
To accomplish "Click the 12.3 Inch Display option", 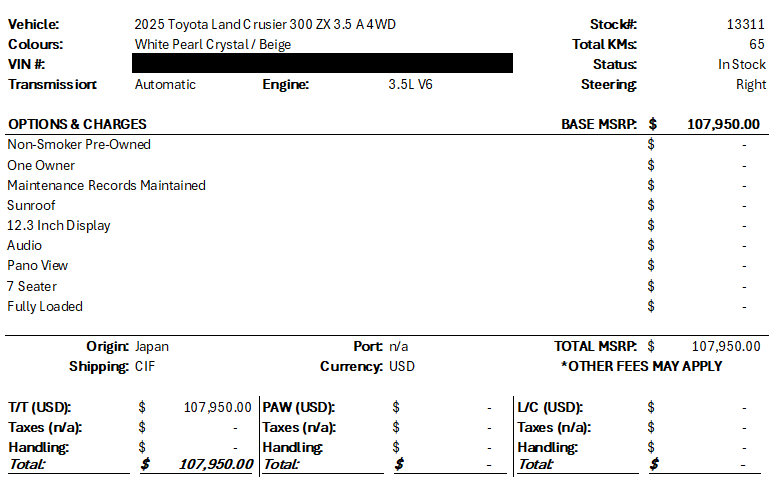I will click(59, 225).
